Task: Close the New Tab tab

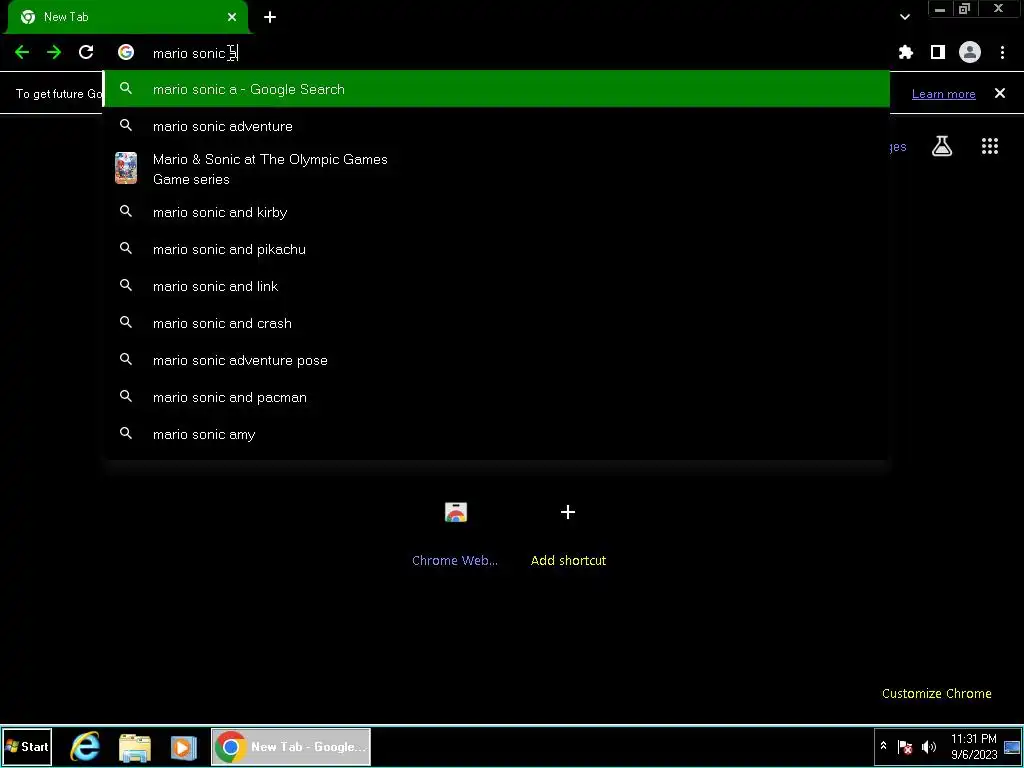Action: click(x=232, y=17)
